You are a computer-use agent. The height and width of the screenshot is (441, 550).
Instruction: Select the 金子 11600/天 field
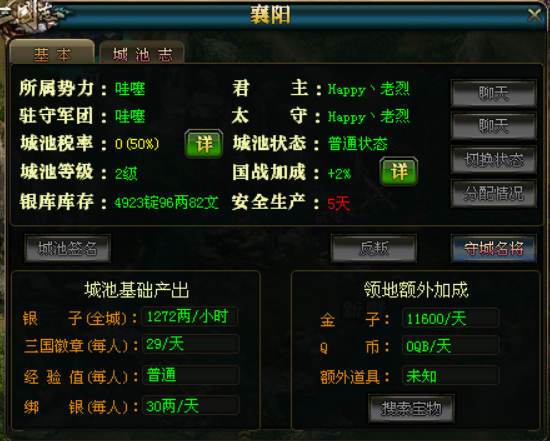tap(450, 318)
